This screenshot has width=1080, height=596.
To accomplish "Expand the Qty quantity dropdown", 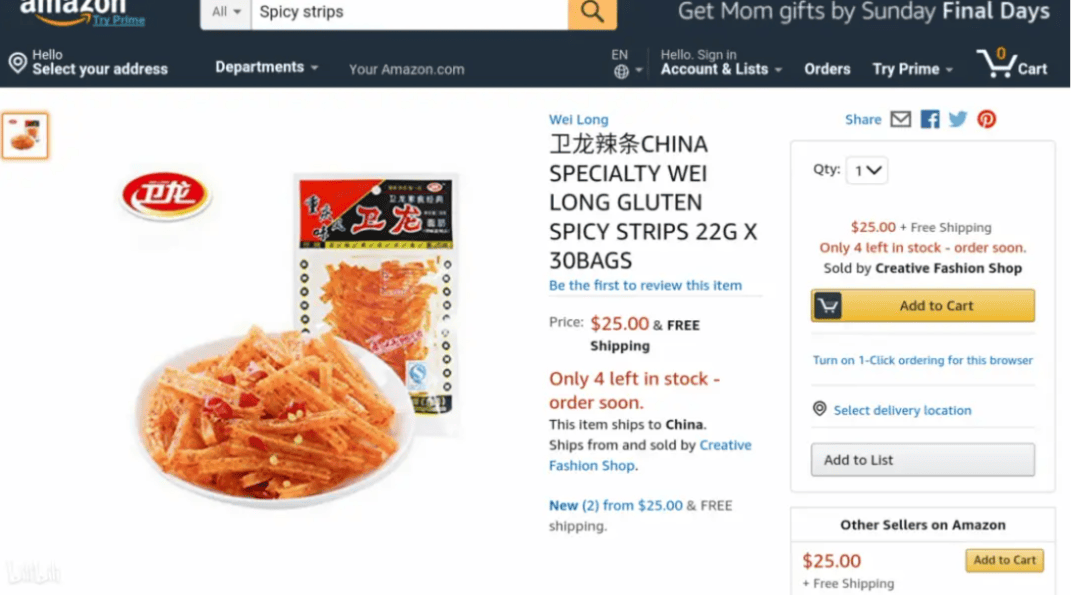I will (x=866, y=170).
